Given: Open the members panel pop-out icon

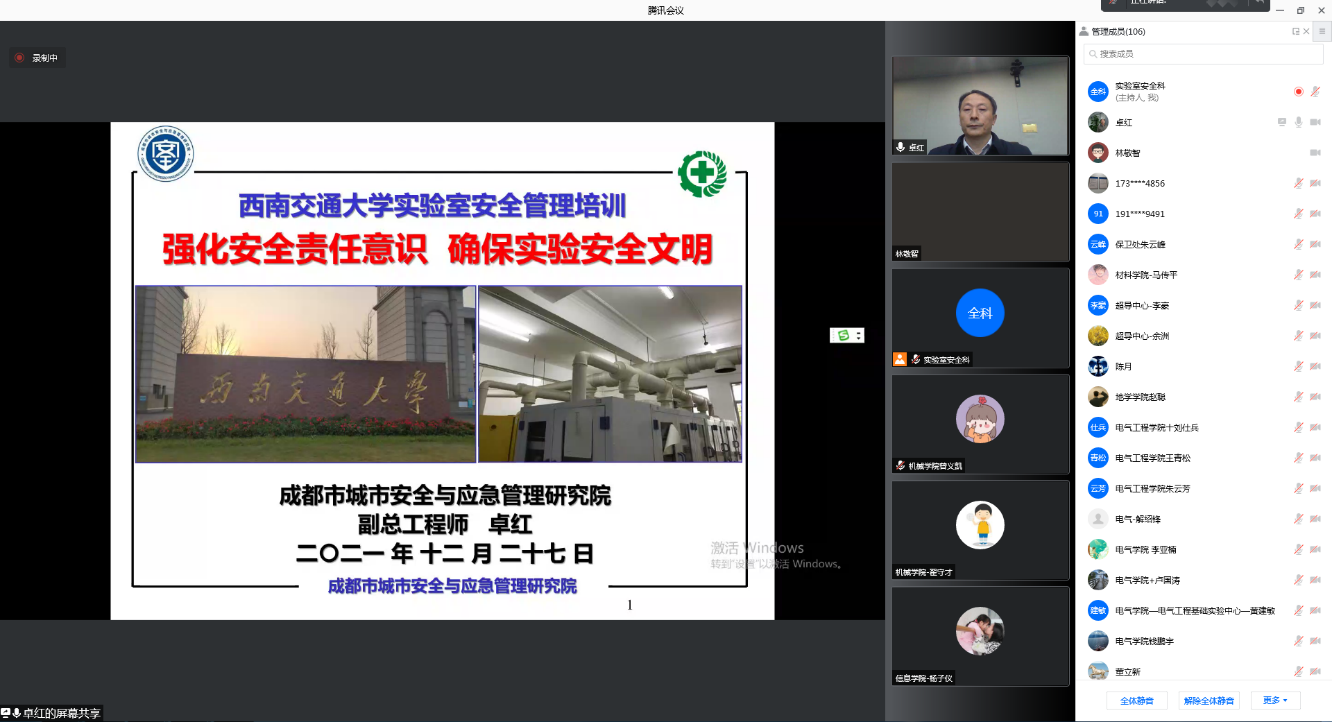Looking at the screenshot, I should click(x=1293, y=31).
